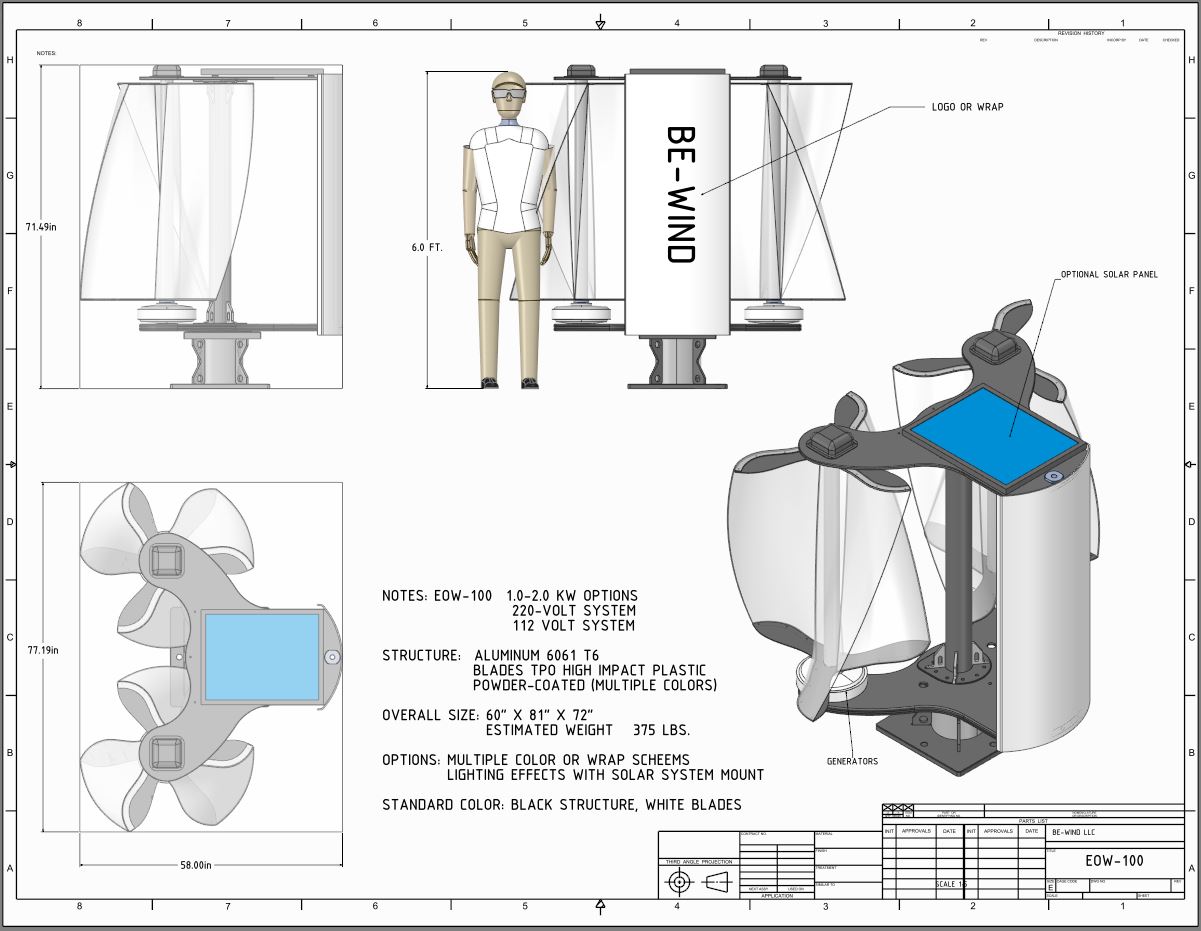Click the 6.0 FT. height dimension
Image resolution: width=1201 pixels, height=931 pixels.
click(427, 246)
